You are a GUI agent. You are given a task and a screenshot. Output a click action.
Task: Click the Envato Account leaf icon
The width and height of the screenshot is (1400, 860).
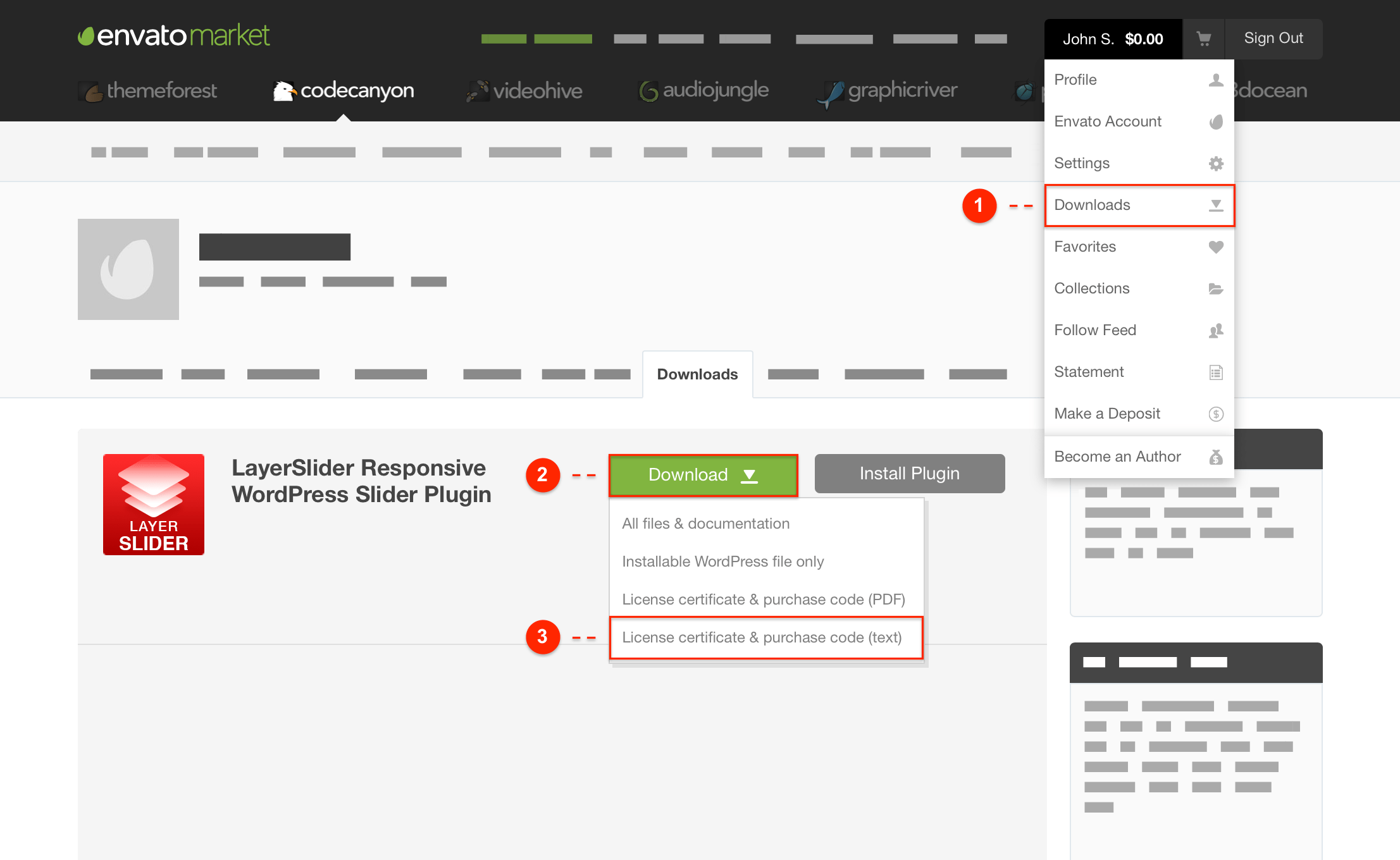point(1215,122)
